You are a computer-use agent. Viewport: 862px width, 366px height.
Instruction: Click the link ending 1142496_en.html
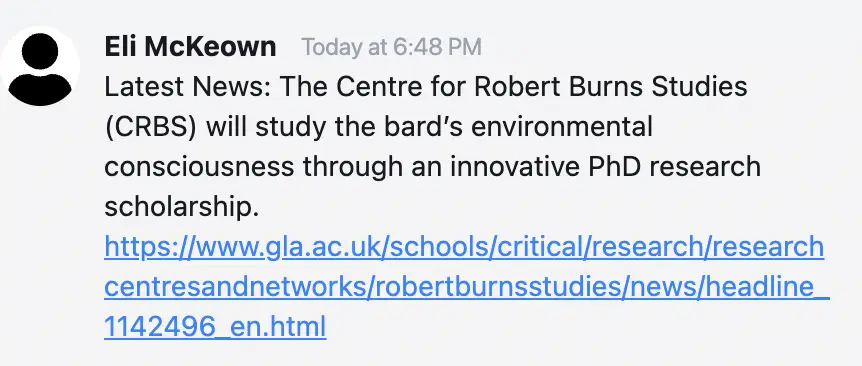point(215,327)
